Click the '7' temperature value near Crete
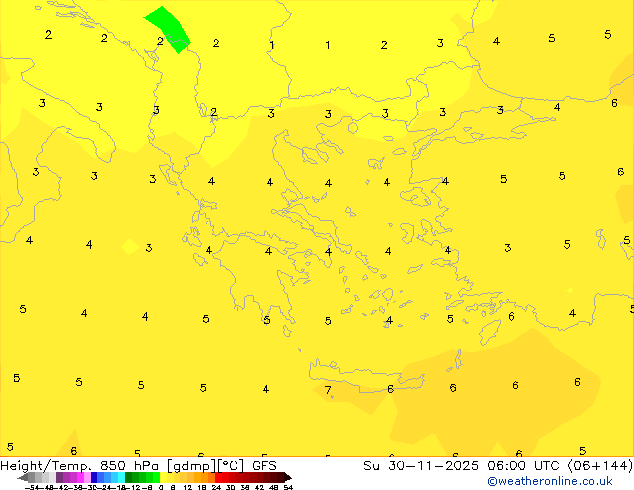 328,390
